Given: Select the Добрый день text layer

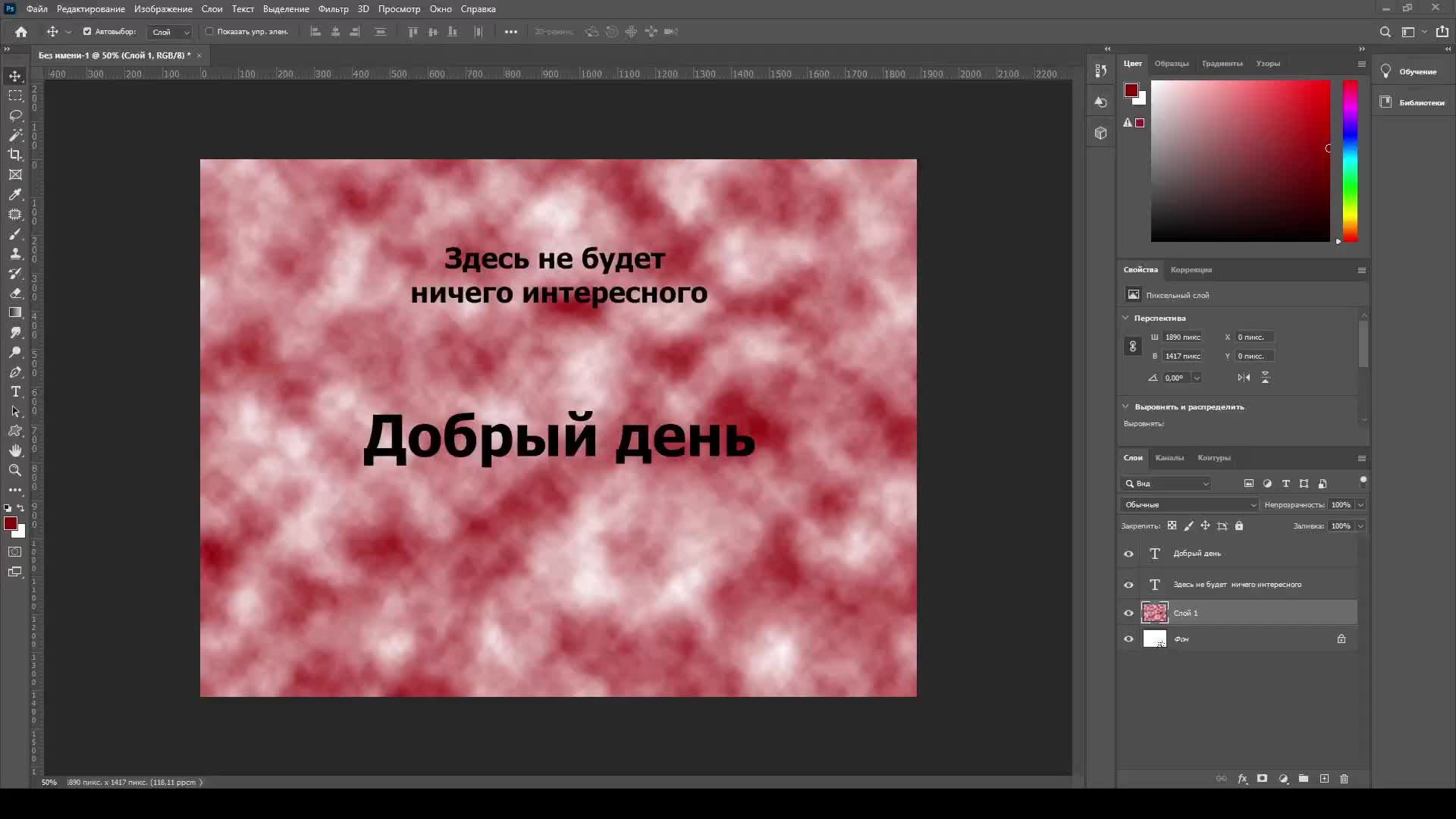Looking at the screenshot, I should coord(1197,554).
